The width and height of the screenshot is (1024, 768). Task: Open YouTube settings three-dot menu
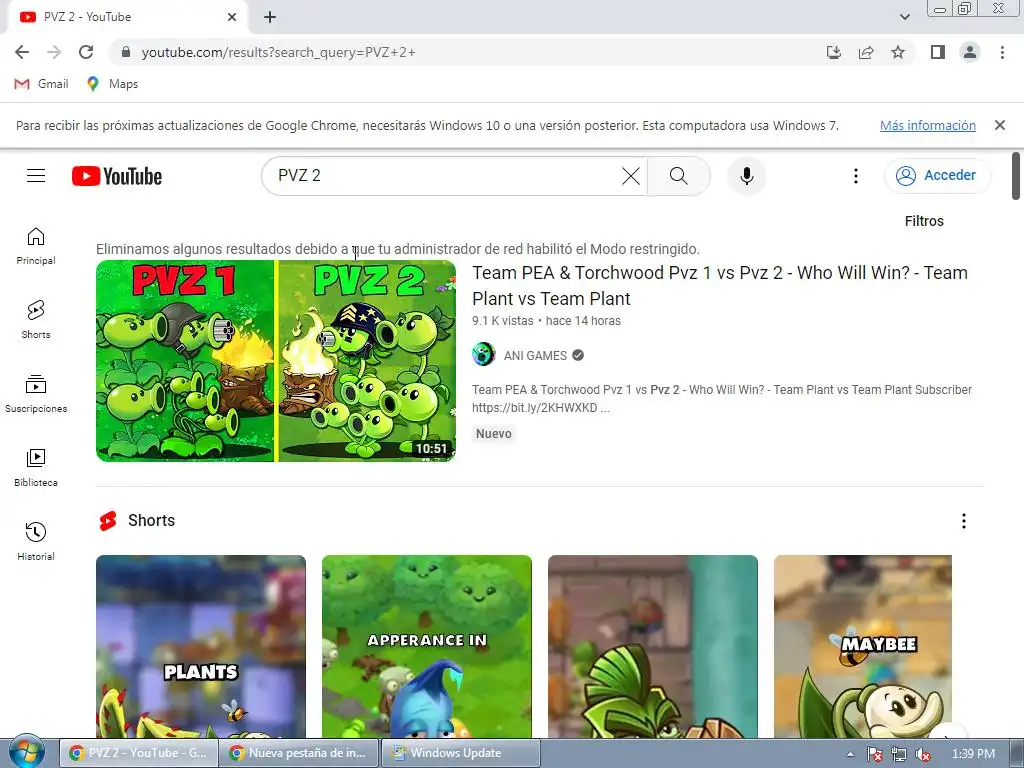[856, 176]
